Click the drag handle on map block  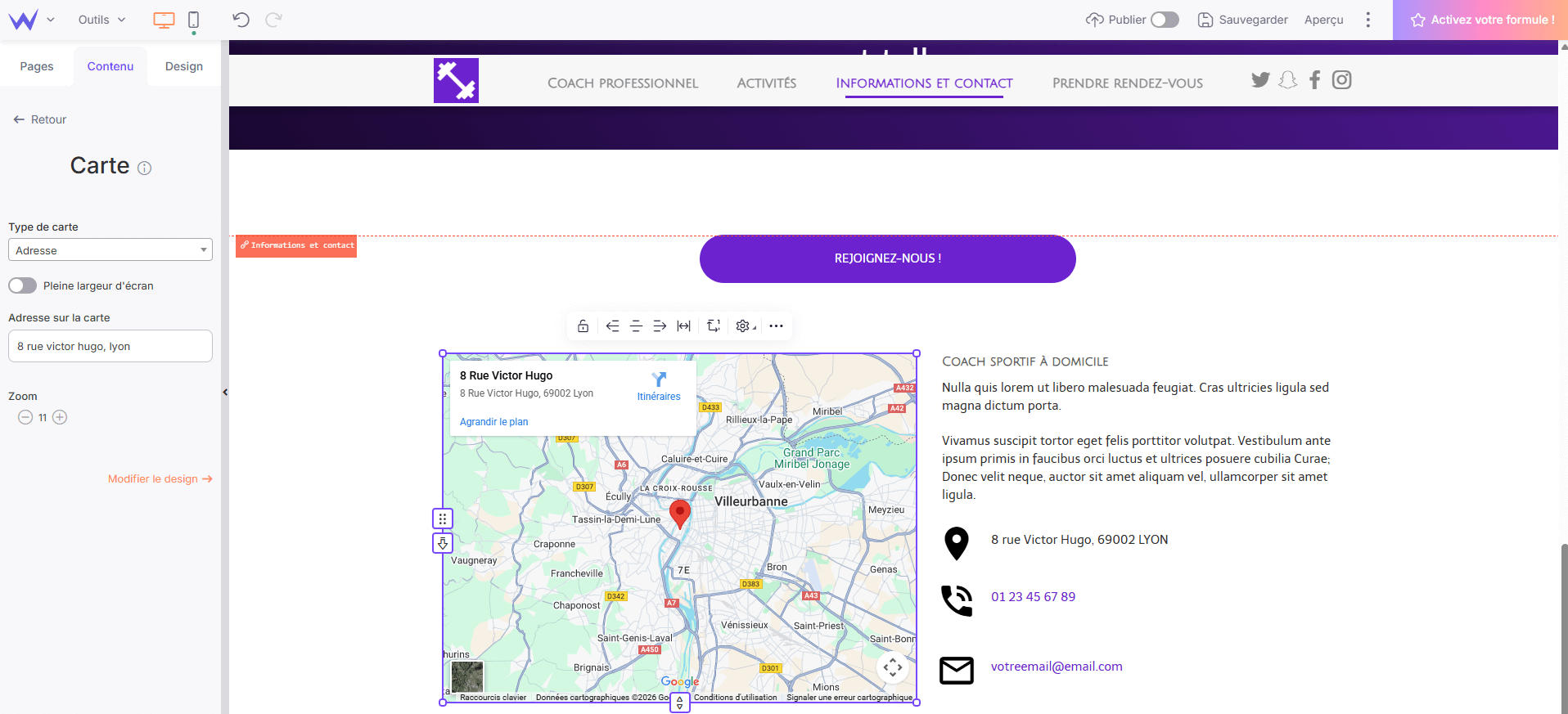(443, 519)
